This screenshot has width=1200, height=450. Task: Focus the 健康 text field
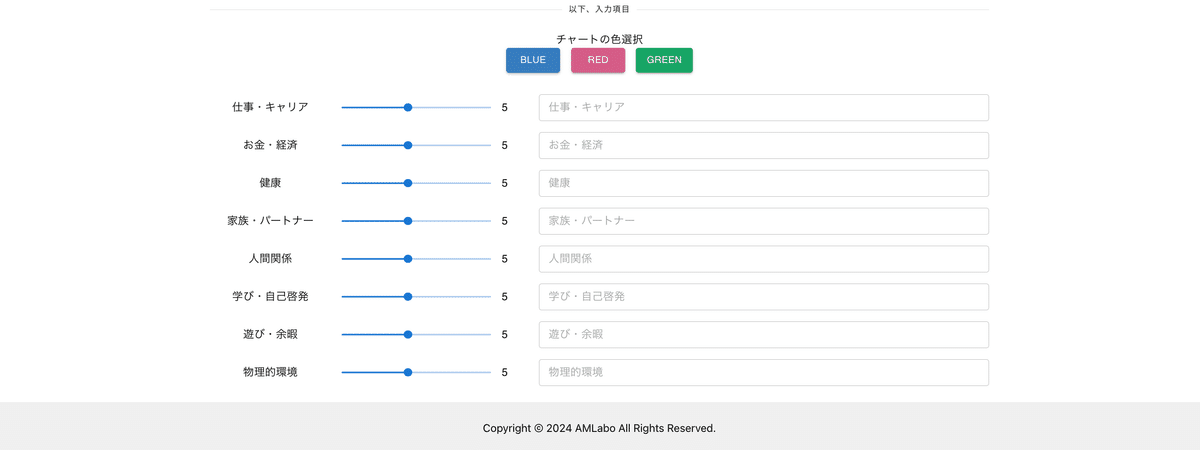point(764,183)
